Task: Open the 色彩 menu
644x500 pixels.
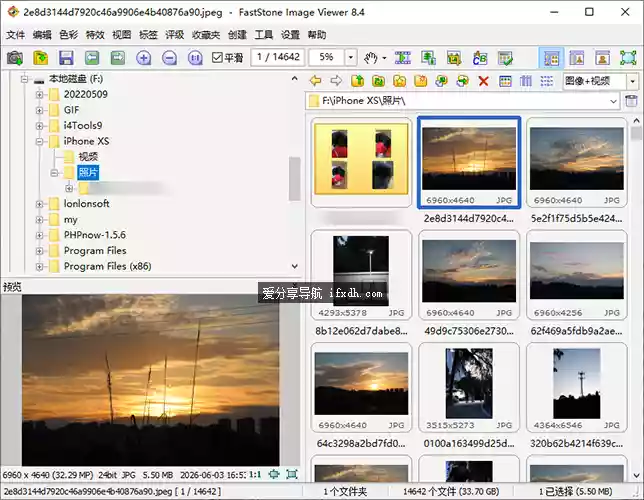Action: 69,35
